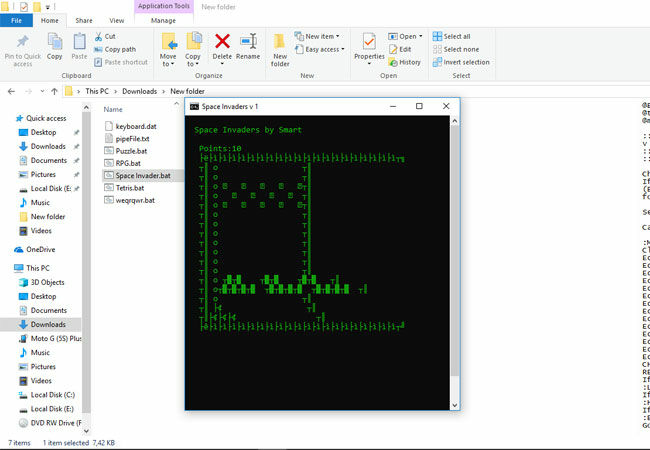Click the Pin to Quick access icon

pos(22,41)
